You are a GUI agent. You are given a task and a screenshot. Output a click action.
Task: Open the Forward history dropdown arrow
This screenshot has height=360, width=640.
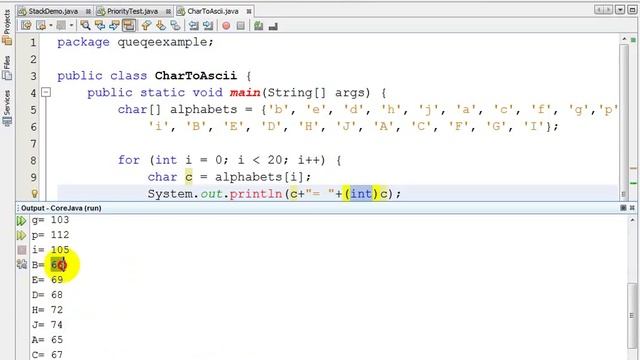click(x=71, y=26)
